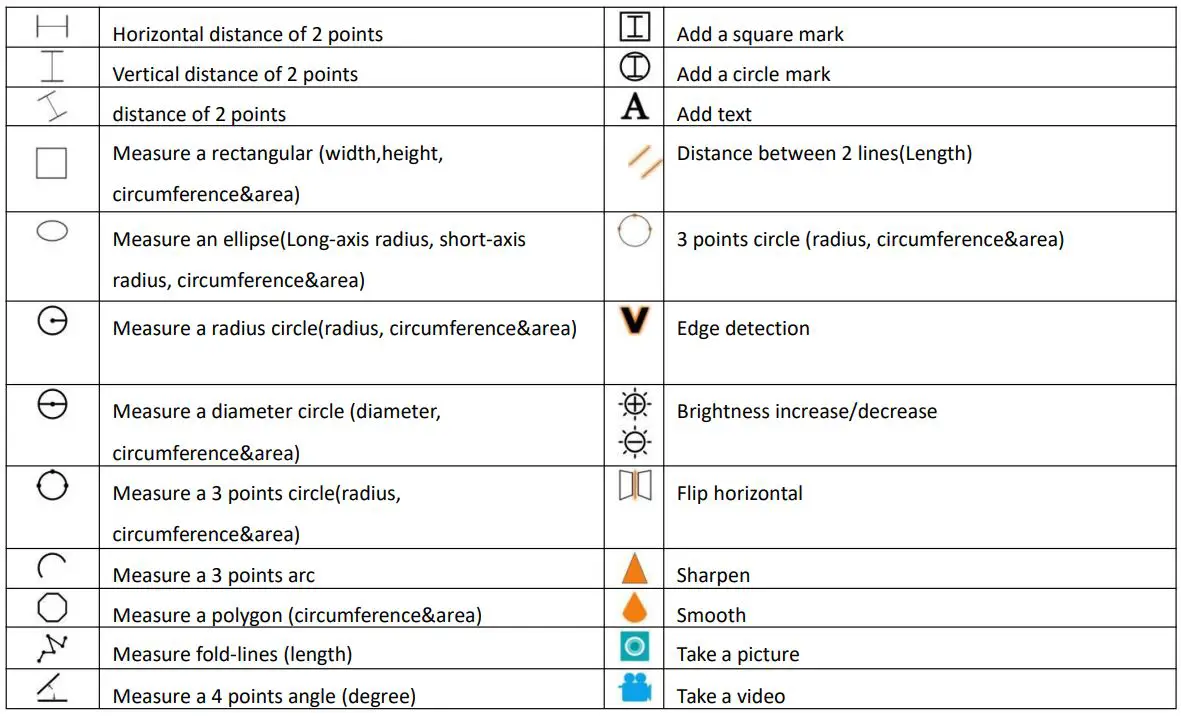Image resolution: width=1181 pixels, height=716 pixels.
Task: Click the polygon measurement octagon icon
Action: [52, 608]
